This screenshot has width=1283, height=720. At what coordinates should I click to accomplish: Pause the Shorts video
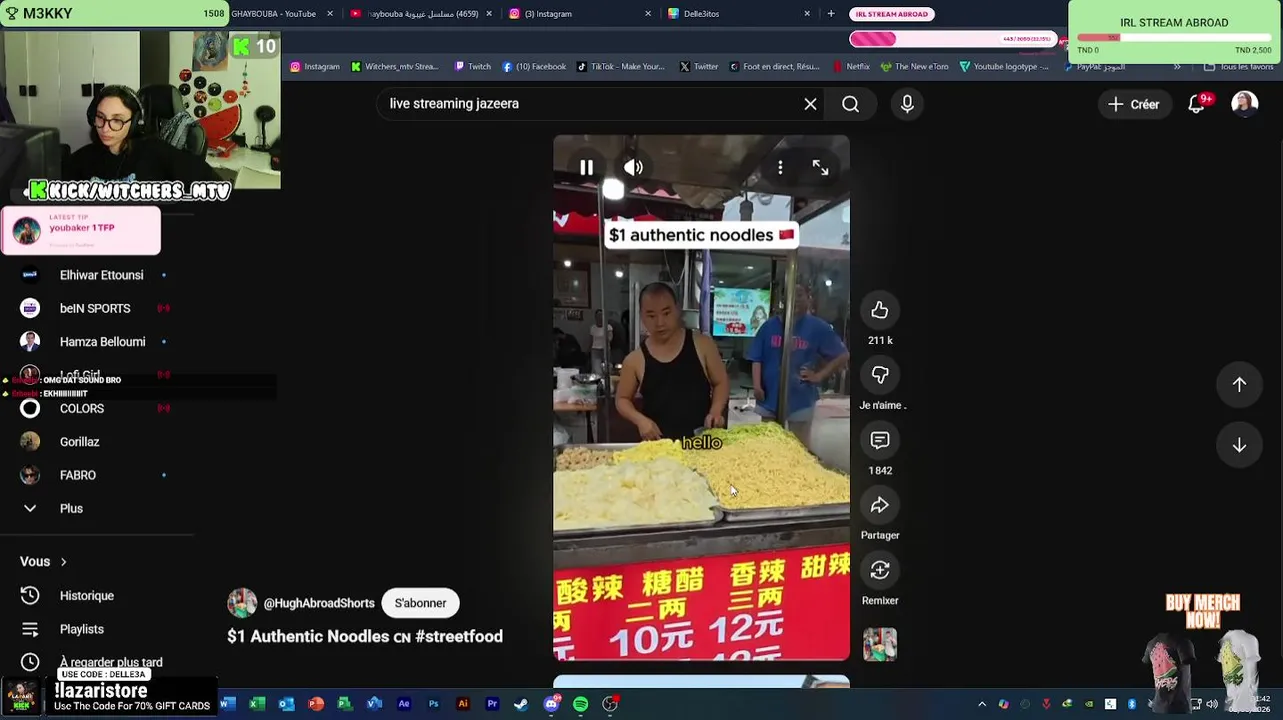586,168
